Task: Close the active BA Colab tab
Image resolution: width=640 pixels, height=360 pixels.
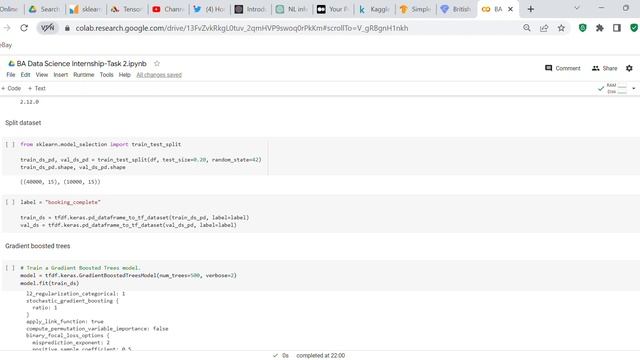Action: point(510,9)
